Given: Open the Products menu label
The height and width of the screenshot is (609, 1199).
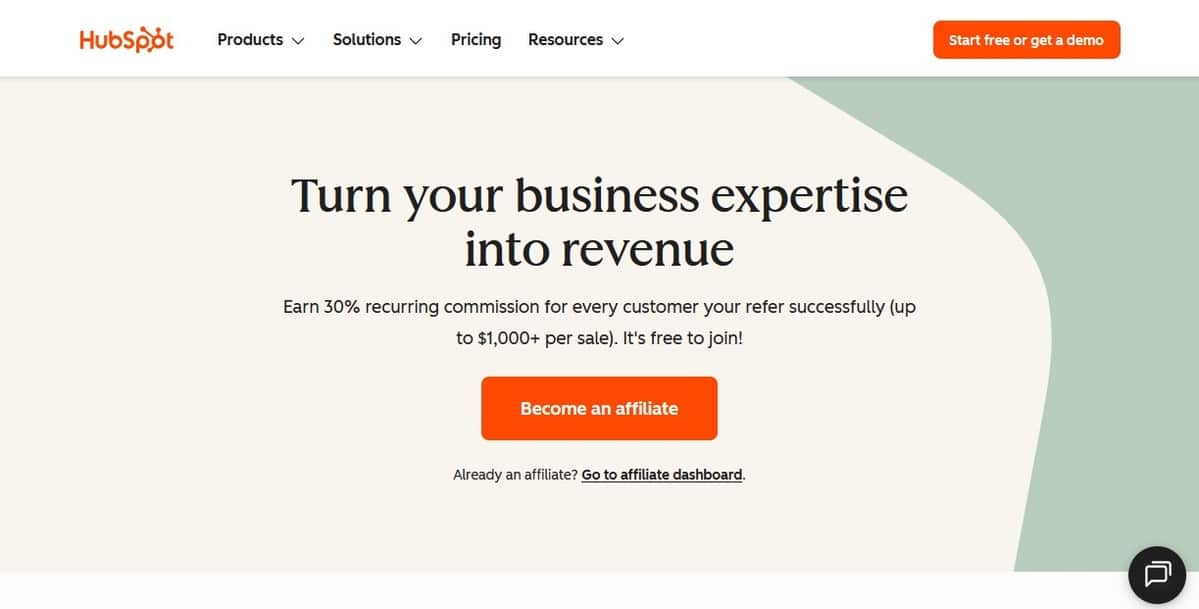Looking at the screenshot, I should [250, 40].
